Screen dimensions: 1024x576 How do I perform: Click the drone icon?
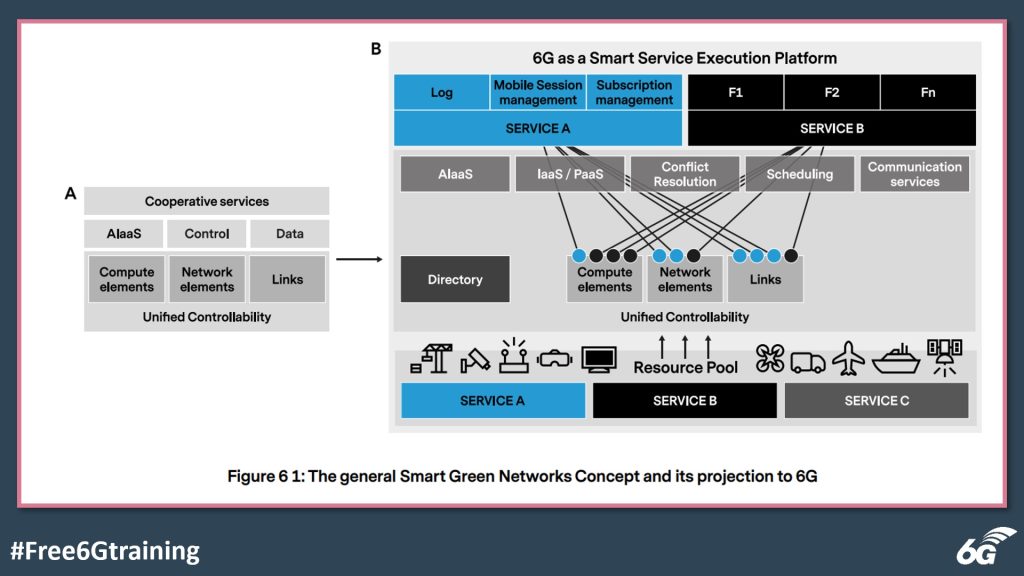pyautogui.click(x=770, y=360)
